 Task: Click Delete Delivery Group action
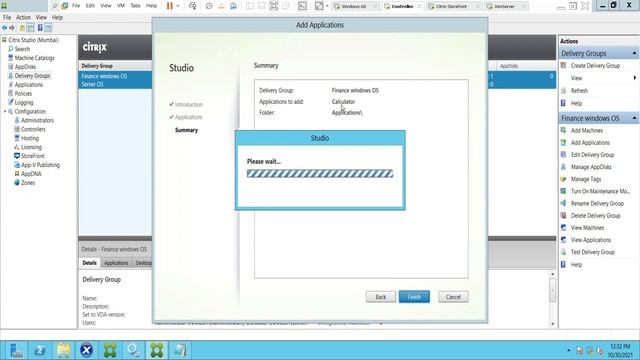tap(595, 216)
